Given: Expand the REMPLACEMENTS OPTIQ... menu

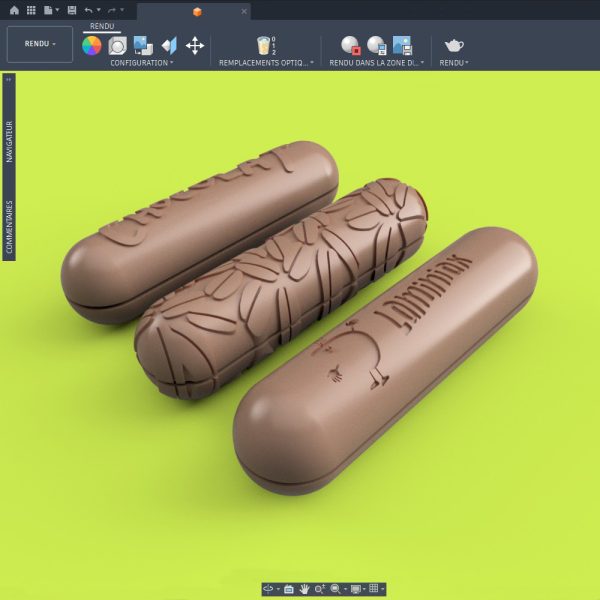Looking at the screenshot, I should coord(266,63).
